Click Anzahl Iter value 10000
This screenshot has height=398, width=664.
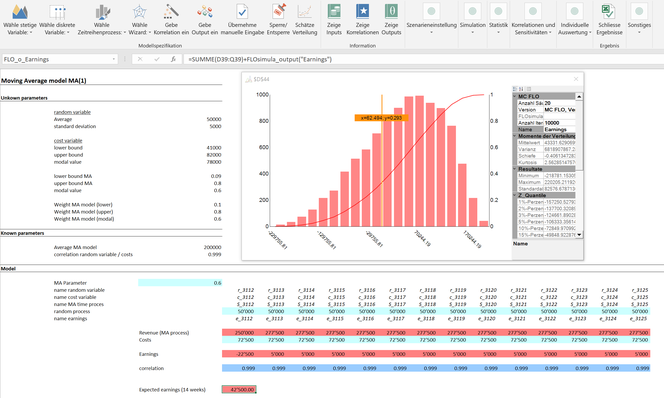[559, 123]
